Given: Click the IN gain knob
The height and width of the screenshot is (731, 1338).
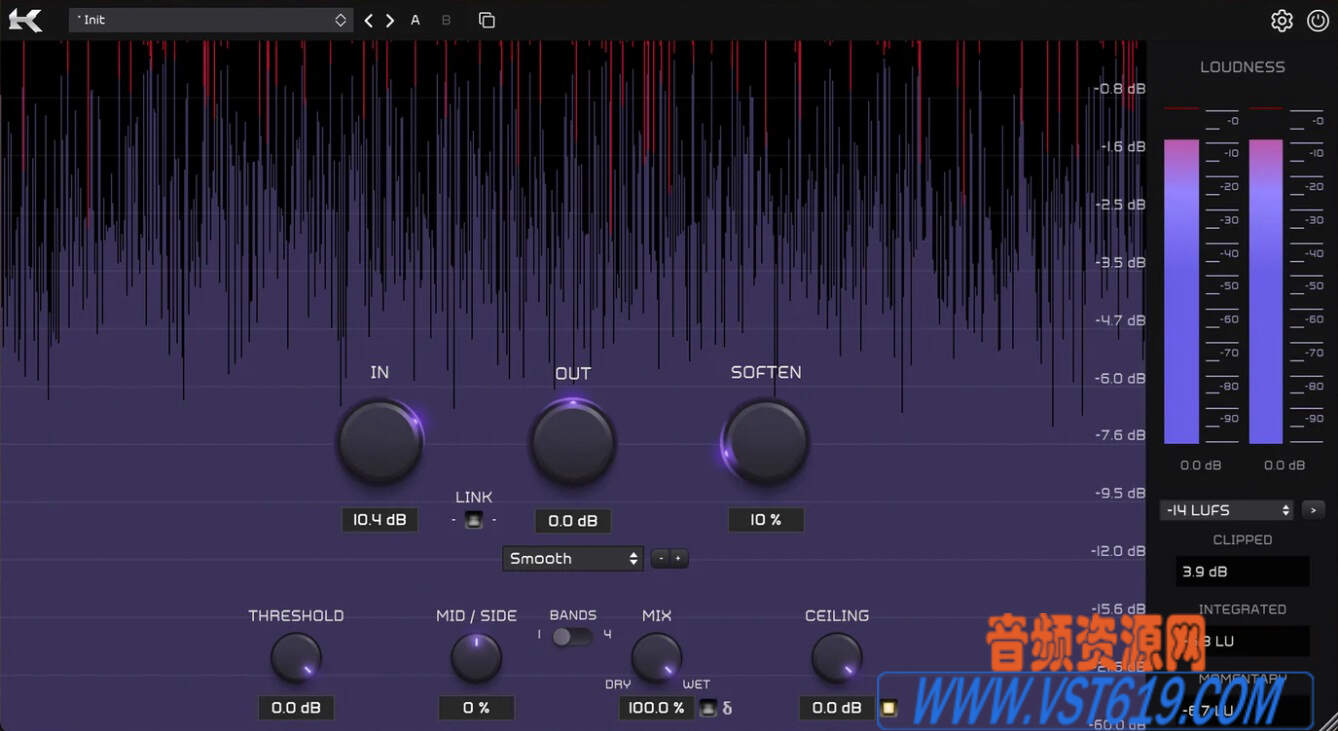Looking at the screenshot, I should [x=379, y=441].
